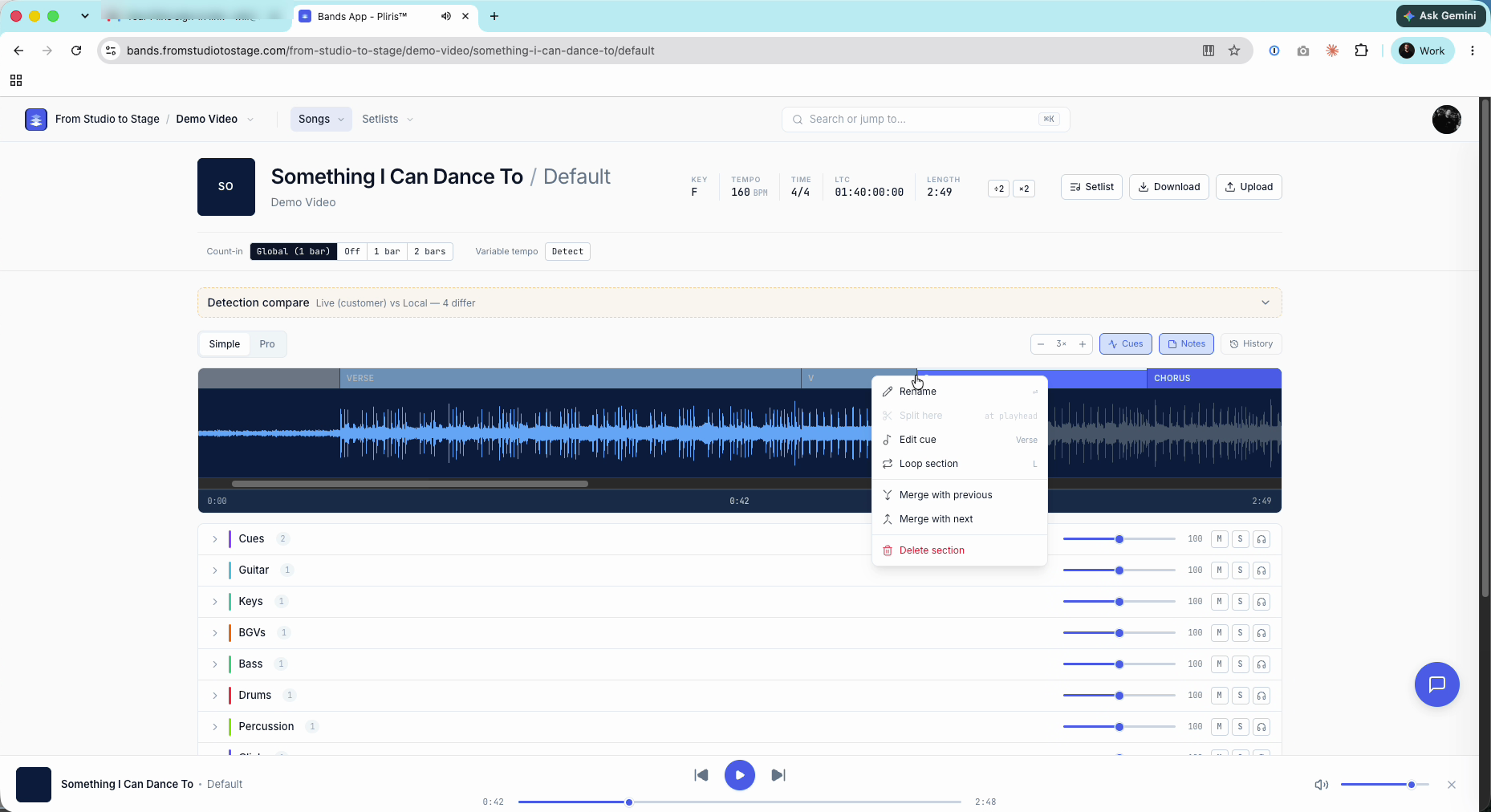Expand the Detection compare panel

coord(1266,303)
